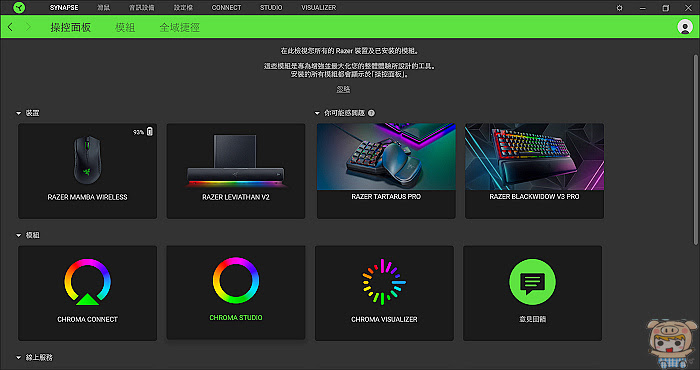Click the RAZER MAMBA WIRELESS label
Screen dimensions: 700x370
88,197
